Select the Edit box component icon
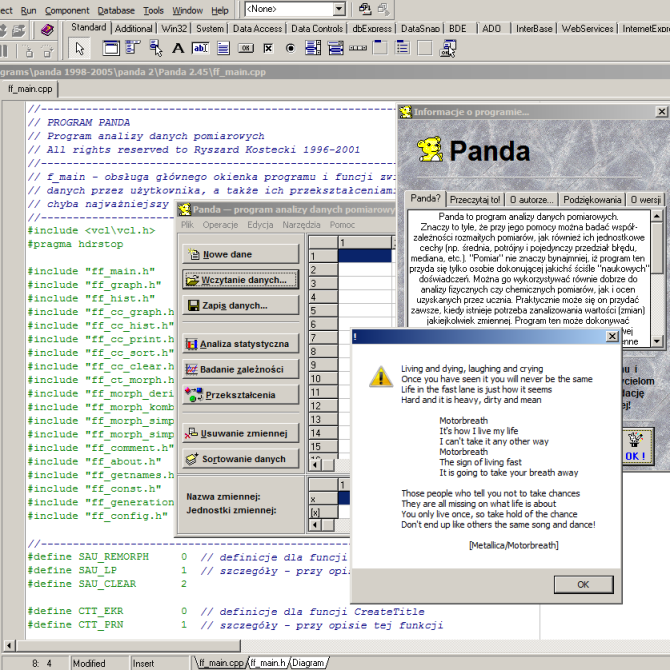The height and width of the screenshot is (670, 670). (200, 47)
